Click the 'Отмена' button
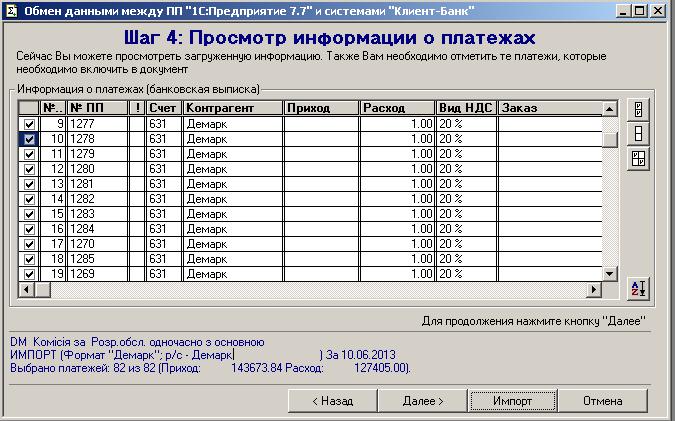The image size is (675, 421). [x=603, y=401]
